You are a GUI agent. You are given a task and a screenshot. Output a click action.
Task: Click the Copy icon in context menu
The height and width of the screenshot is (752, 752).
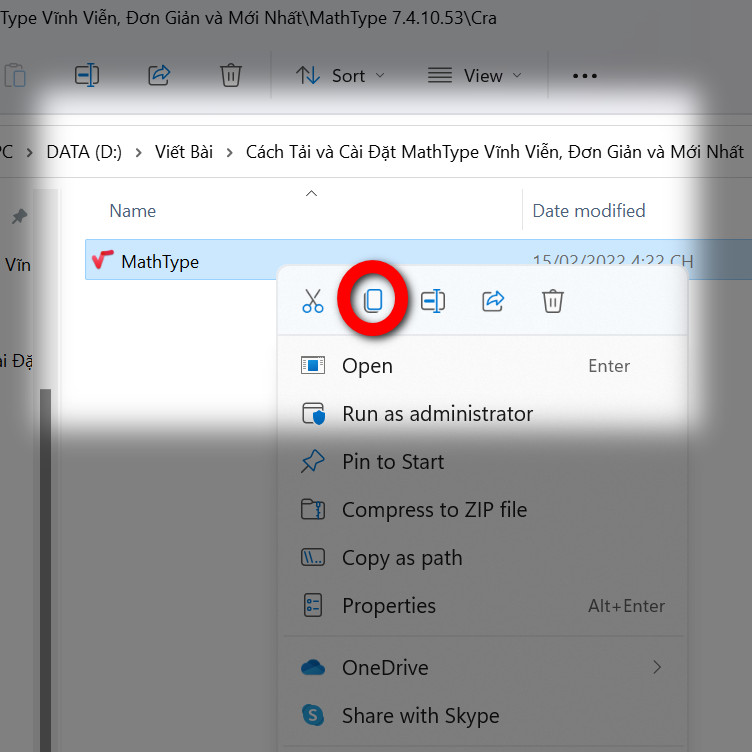click(373, 300)
